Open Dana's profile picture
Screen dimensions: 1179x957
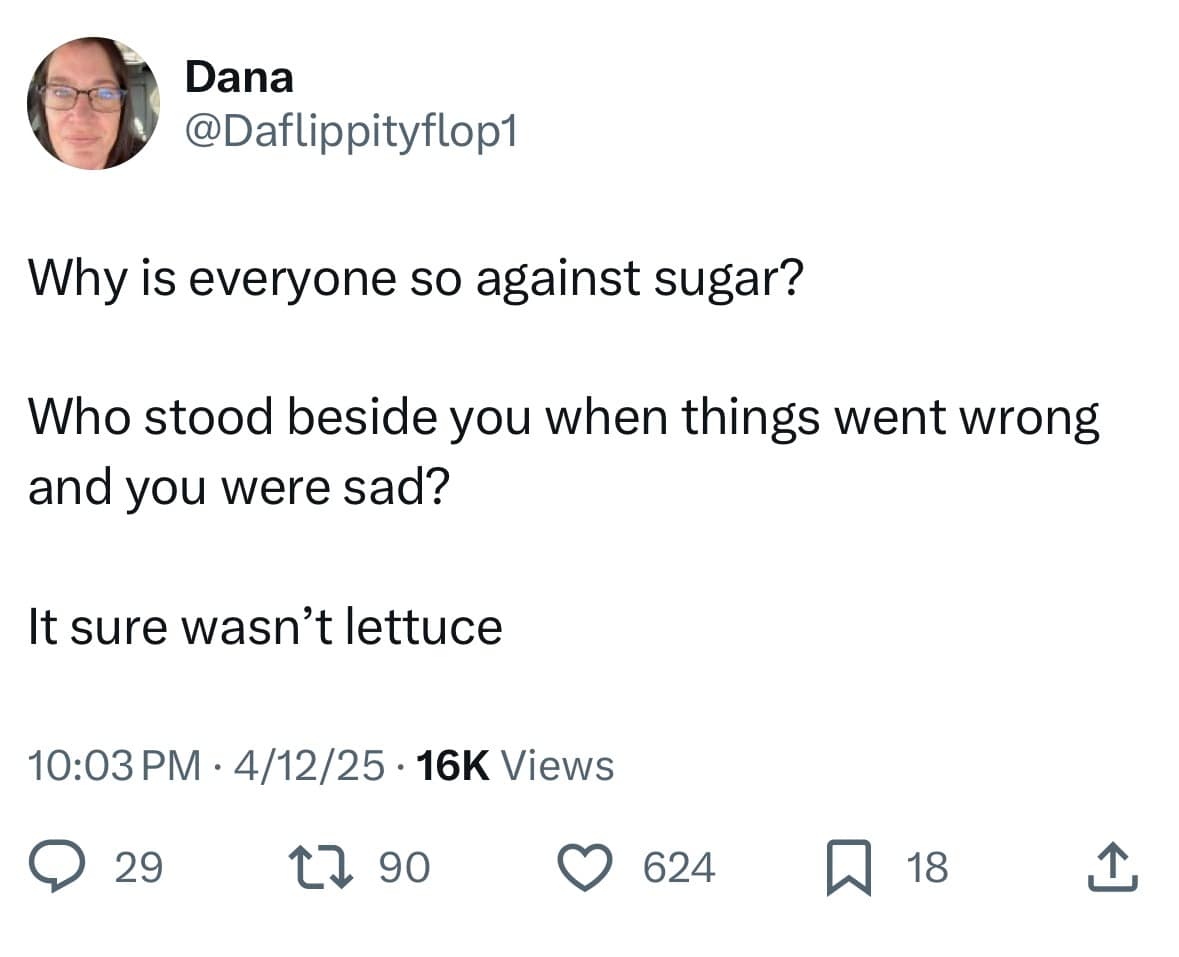click(x=93, y=103)
